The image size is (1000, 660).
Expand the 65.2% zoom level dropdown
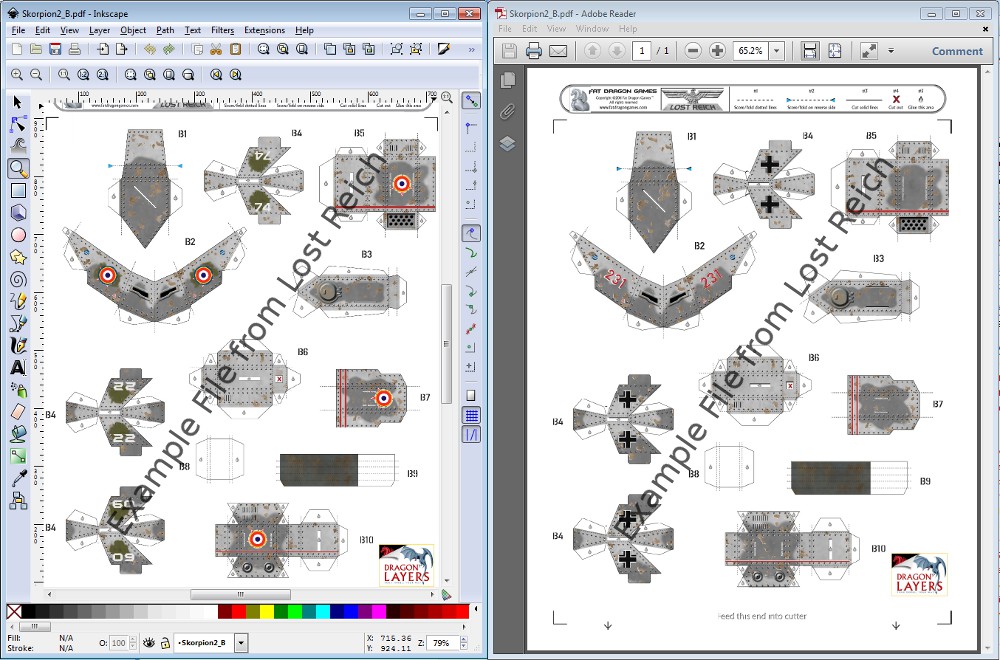pyautogui.click(x=777, y=51)
